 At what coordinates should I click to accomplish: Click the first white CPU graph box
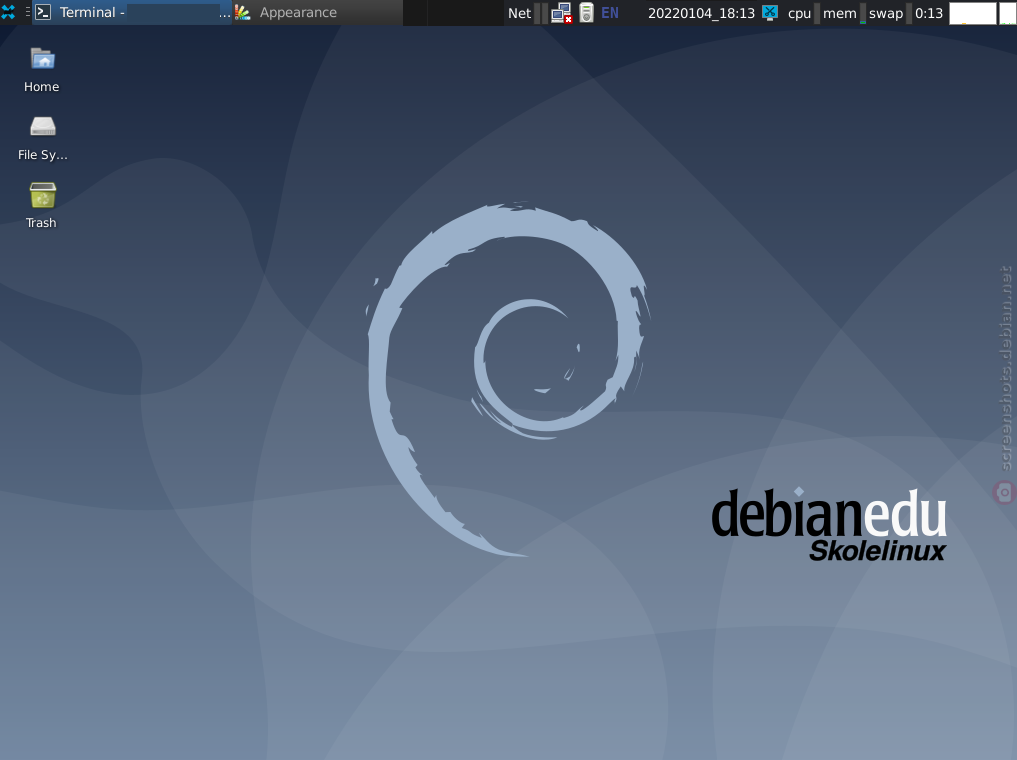(x=972, y=13)
